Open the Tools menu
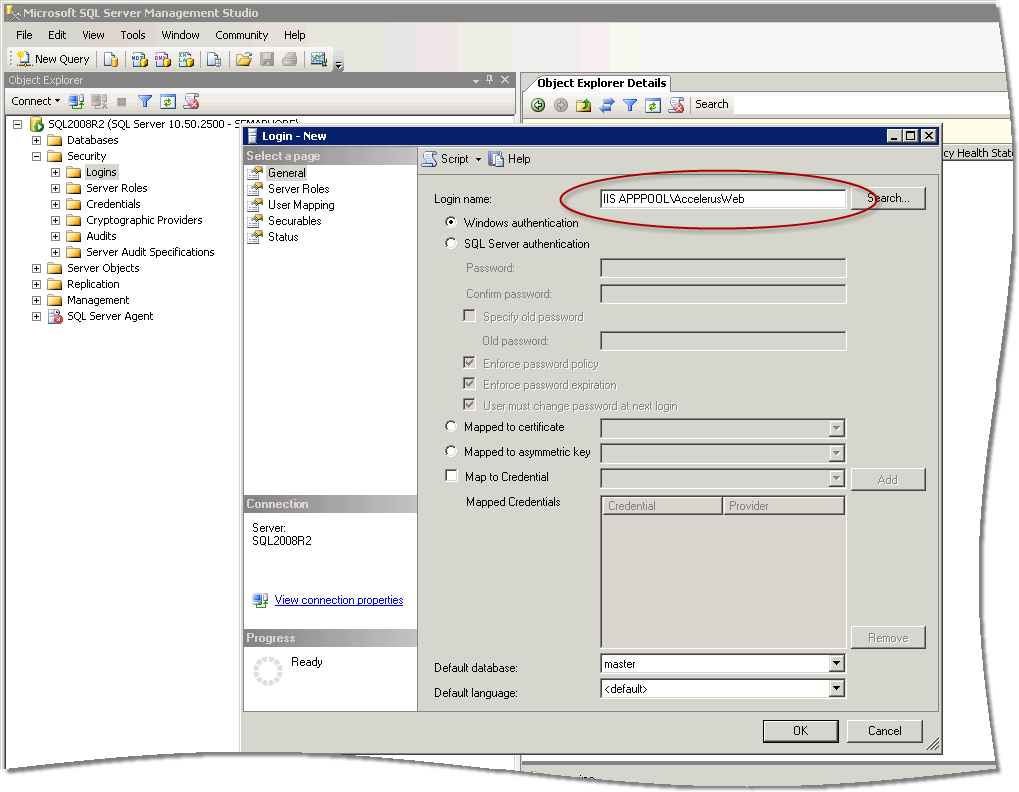Viewport: 1019px width, 792px height. click(x=133, y=35)
